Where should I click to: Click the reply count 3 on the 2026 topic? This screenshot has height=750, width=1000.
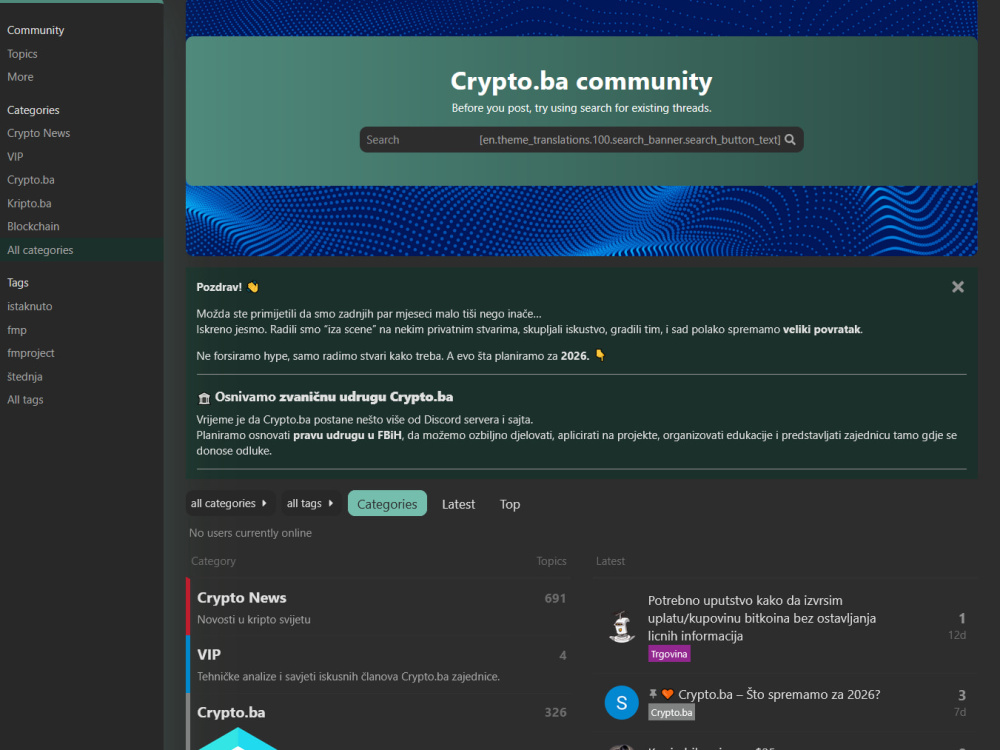point(962,695)
